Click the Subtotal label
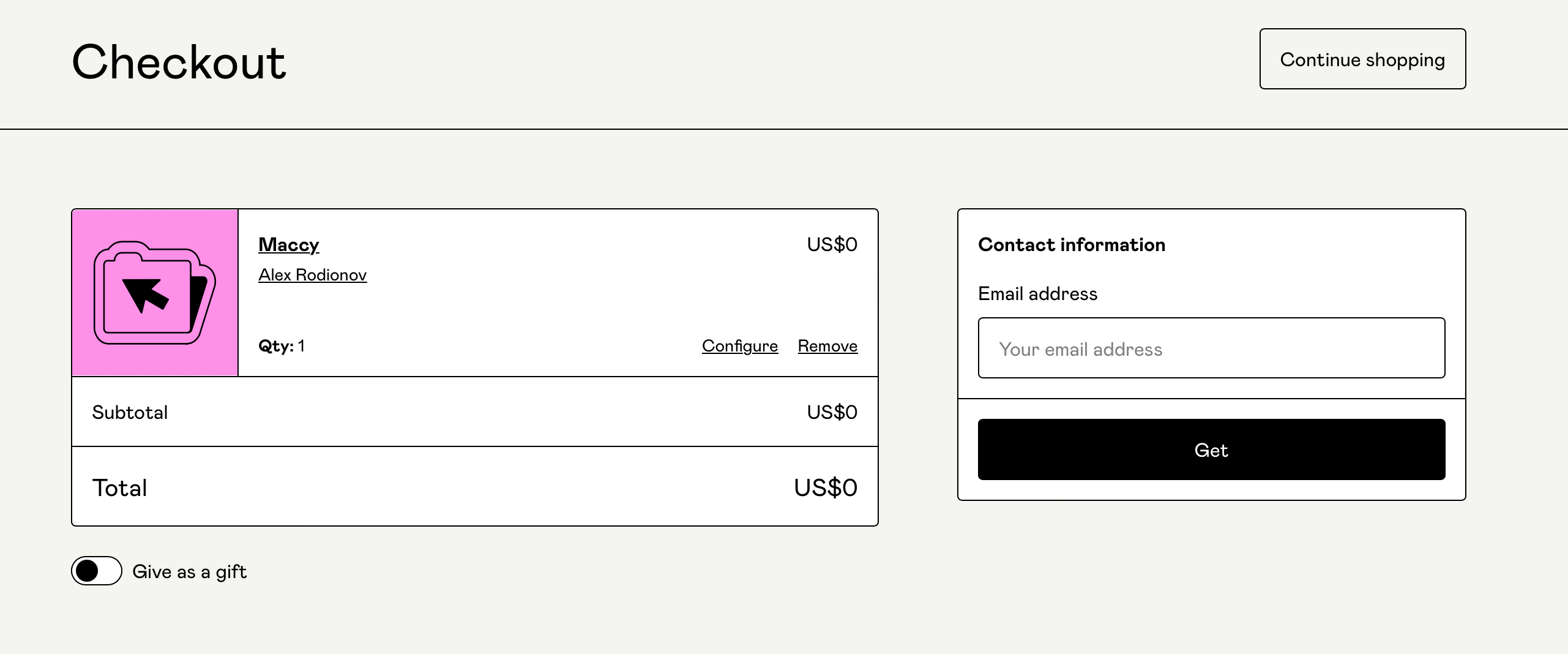Image resolution: width=1568 pixels, height=654 pixels. coord(130,412)
